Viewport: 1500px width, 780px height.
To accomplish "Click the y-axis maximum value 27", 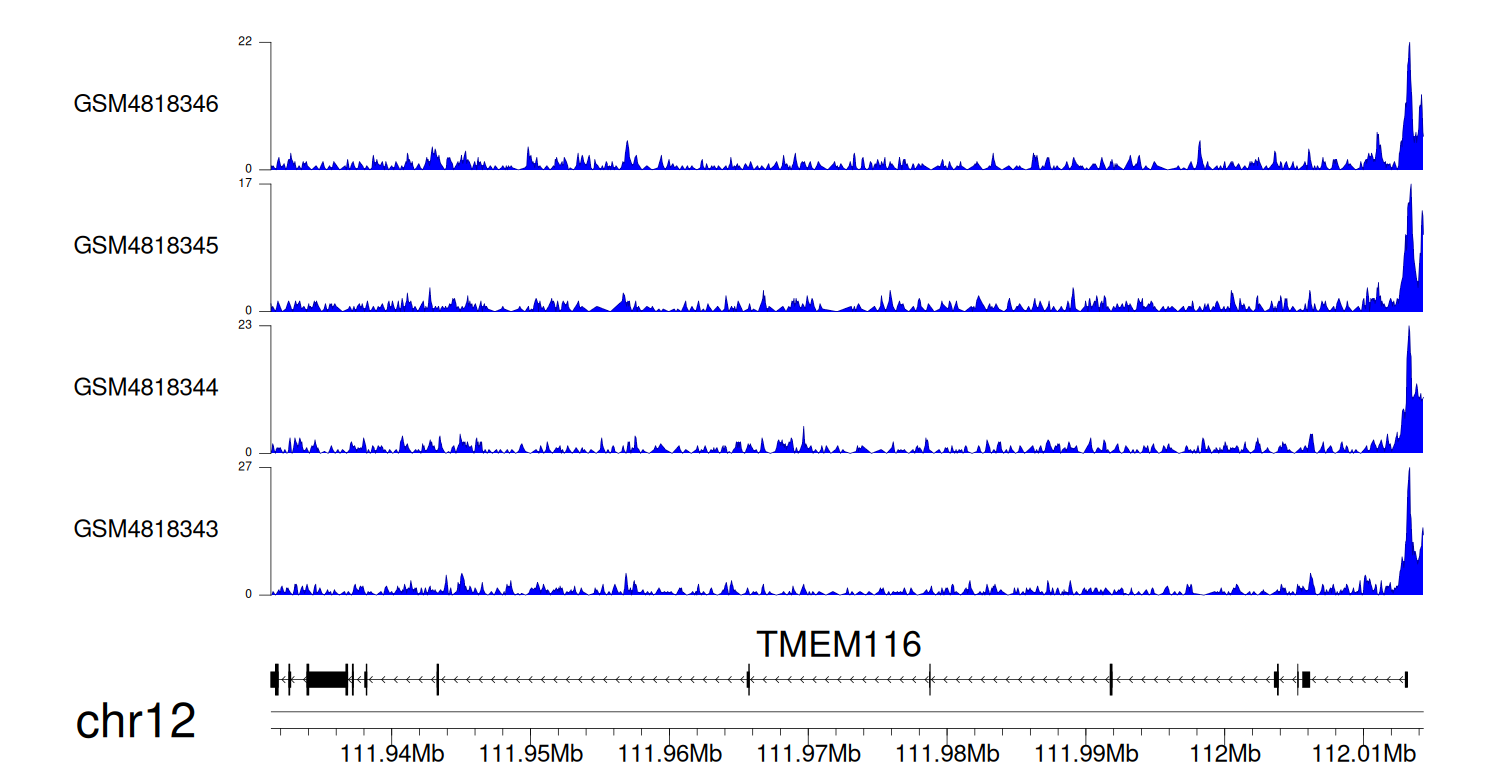I will click(x=246, y=467).
